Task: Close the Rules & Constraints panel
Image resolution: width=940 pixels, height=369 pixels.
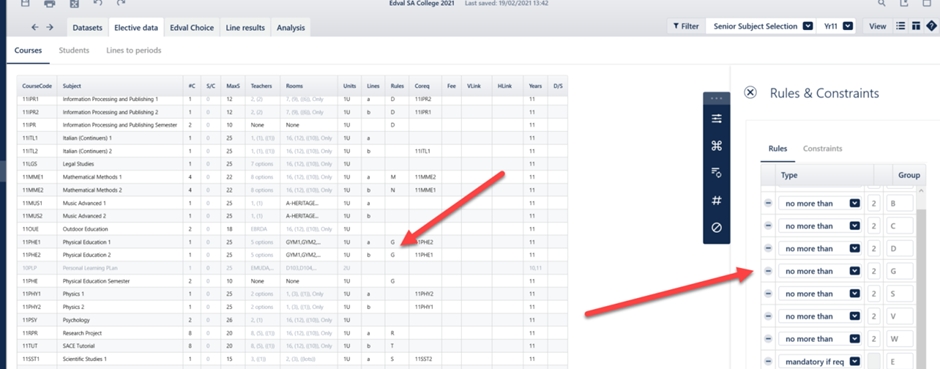Action: pyautogui.click(x=750, y=92)
